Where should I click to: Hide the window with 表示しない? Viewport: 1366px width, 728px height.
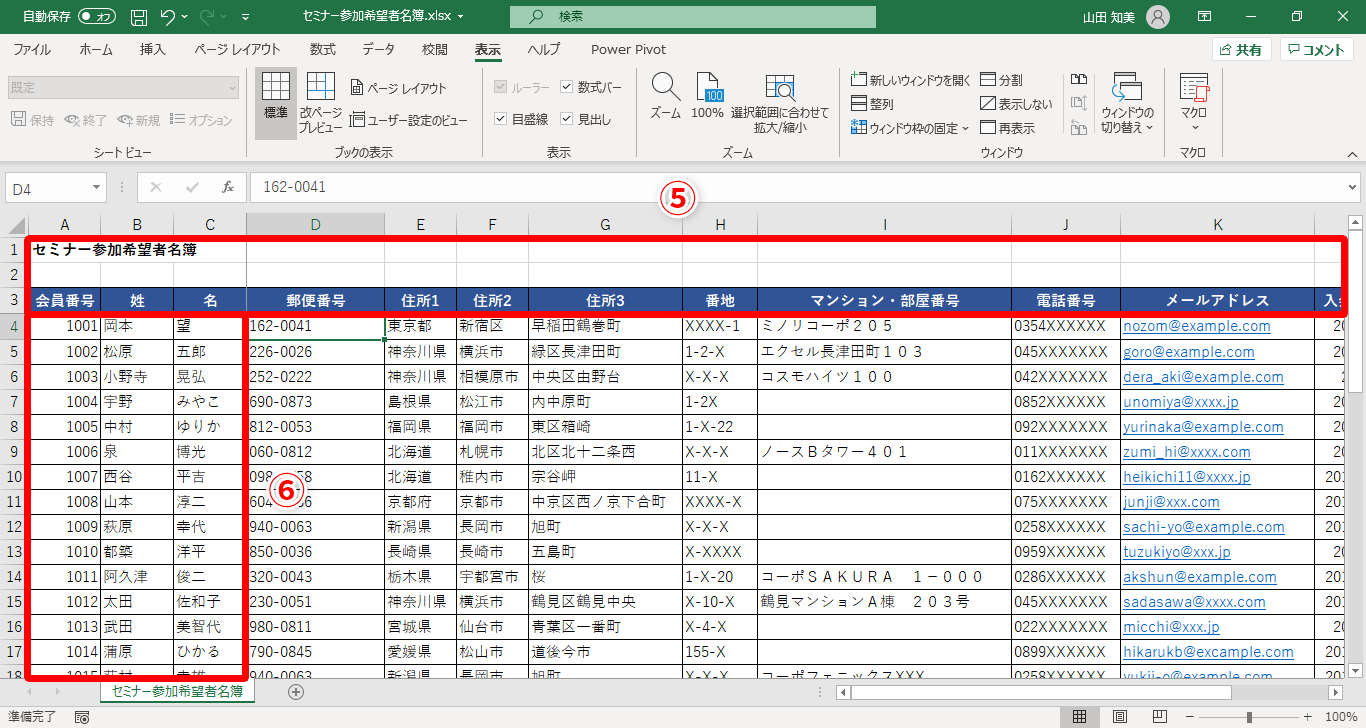point(1016,104)
